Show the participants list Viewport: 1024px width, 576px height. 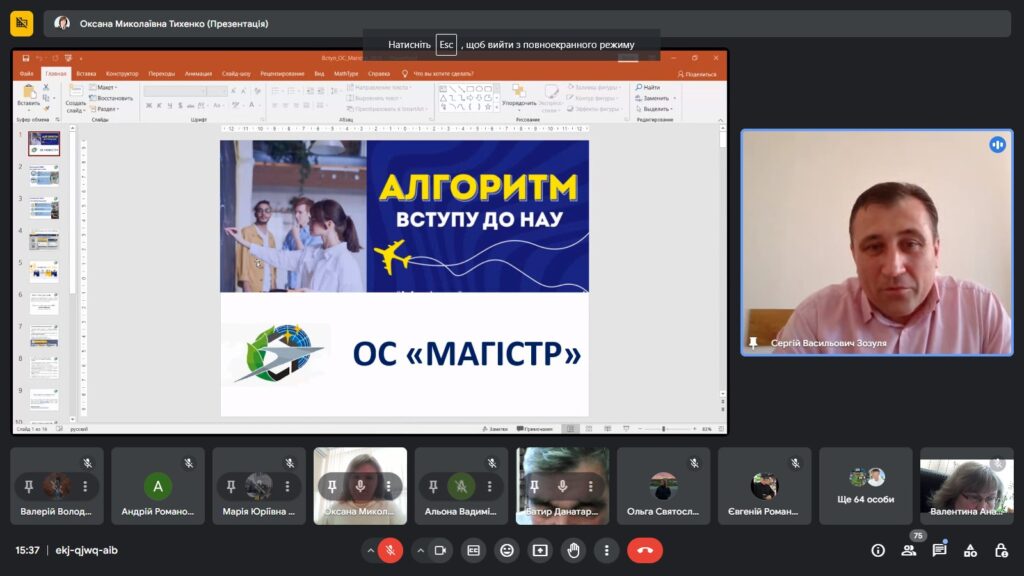[x=909, y=550]
